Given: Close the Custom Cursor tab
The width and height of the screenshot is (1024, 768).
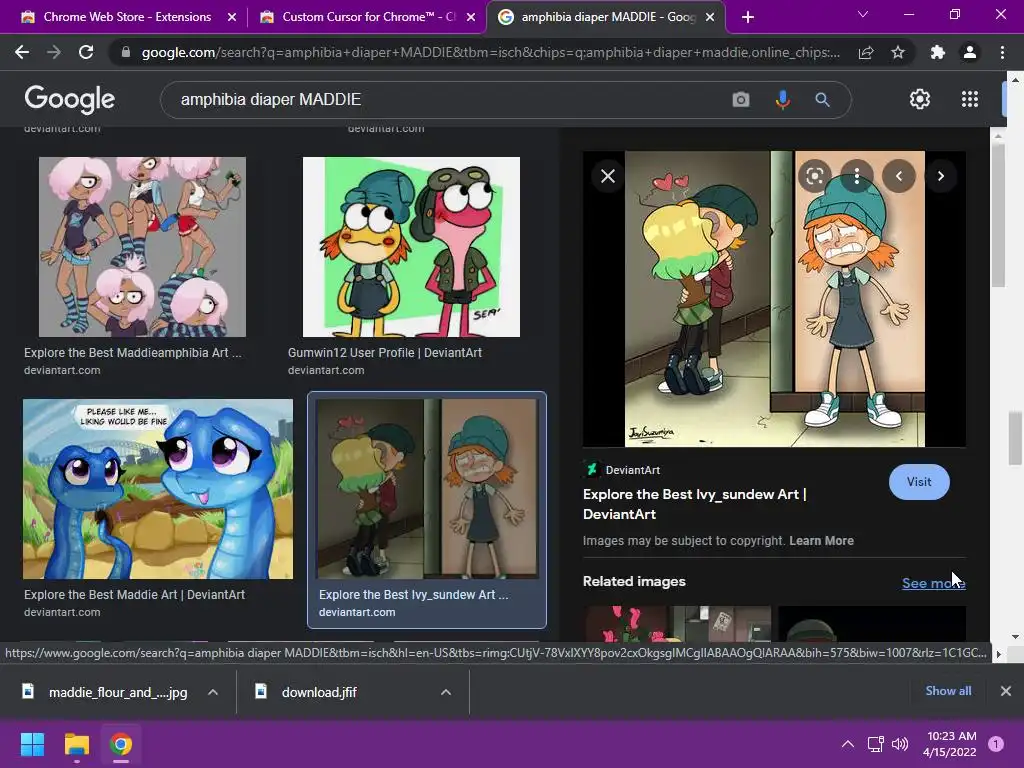Looking at the screenshot, I should pyautogui.click(x=471, y=17).
